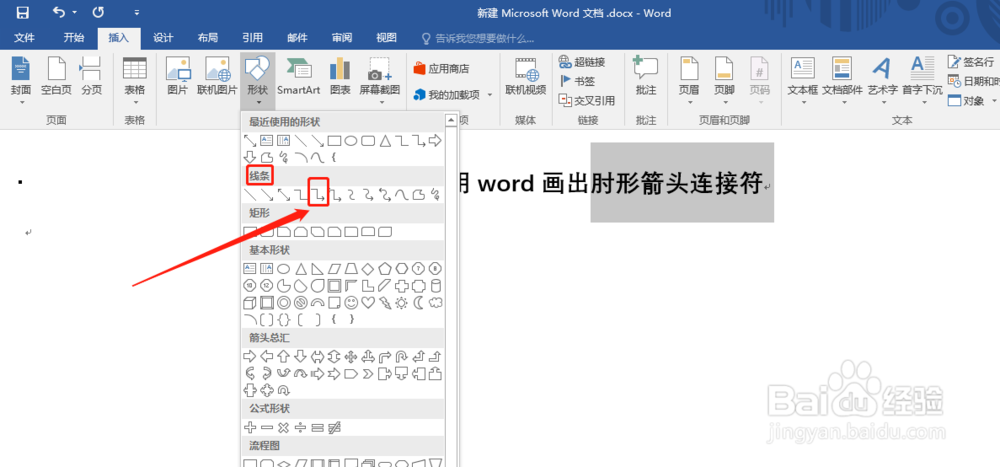Viewport: 1000px width, 467px height.
Task: Select the left-right block arrow
Action: [x=318, y=355]
